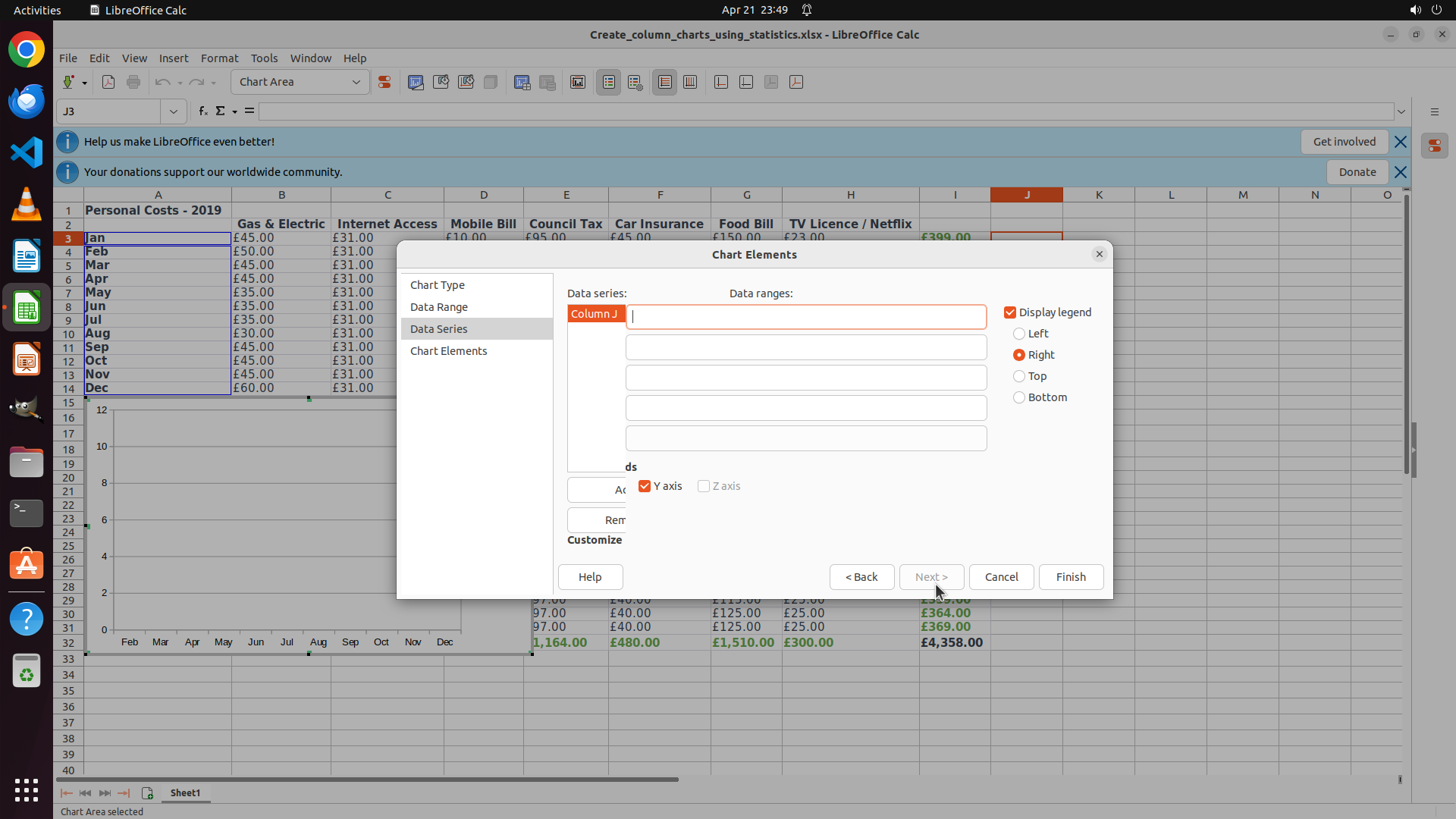
Task: Open the Function Wizard fx icon
Action: (202, 111)
